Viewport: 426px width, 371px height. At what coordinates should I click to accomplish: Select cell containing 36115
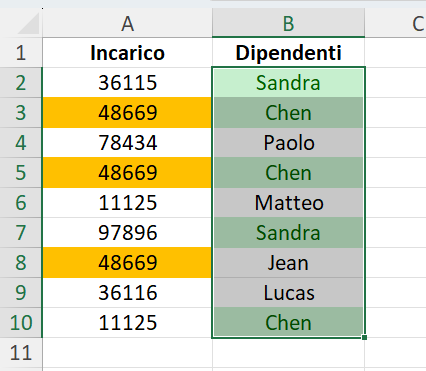pos(127,83)
